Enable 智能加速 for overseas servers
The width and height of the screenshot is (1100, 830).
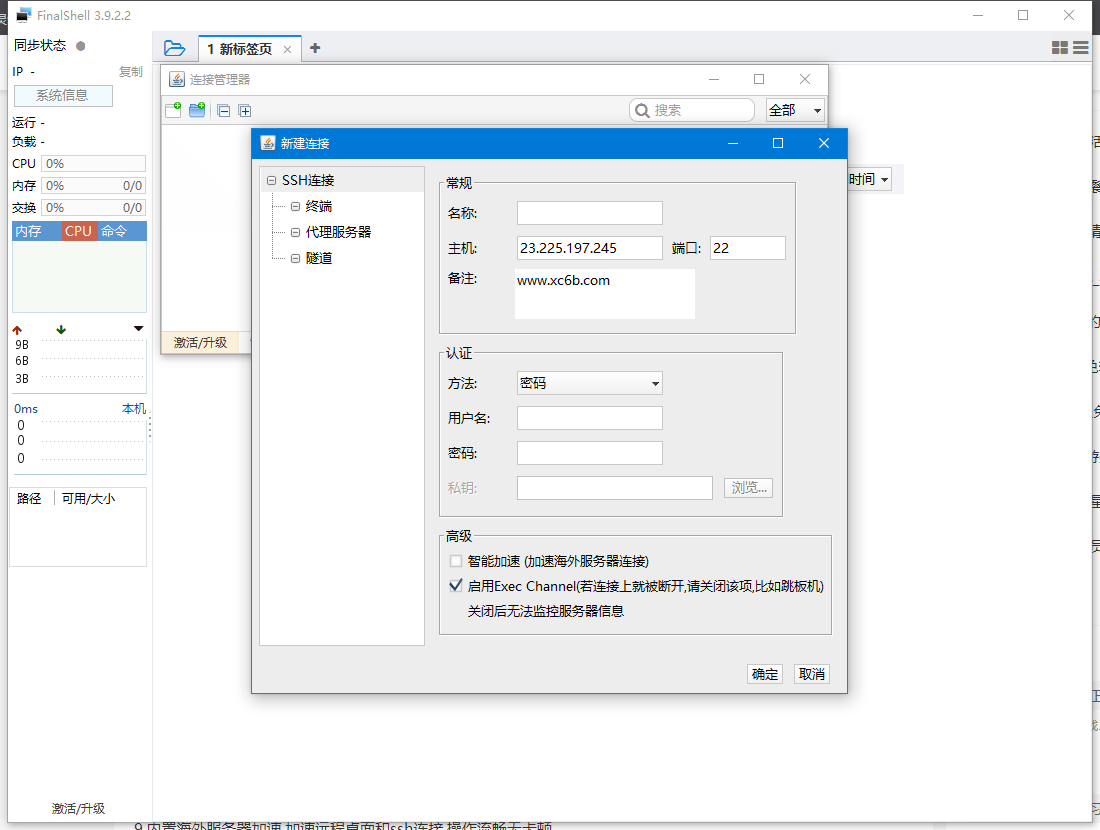tap(456, 561)
